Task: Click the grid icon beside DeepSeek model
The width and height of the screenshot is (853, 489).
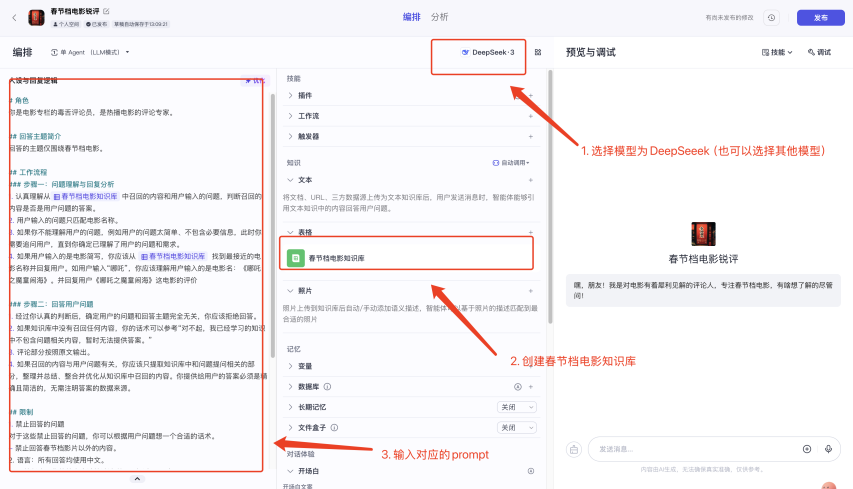Action: [x=538, y=52]
